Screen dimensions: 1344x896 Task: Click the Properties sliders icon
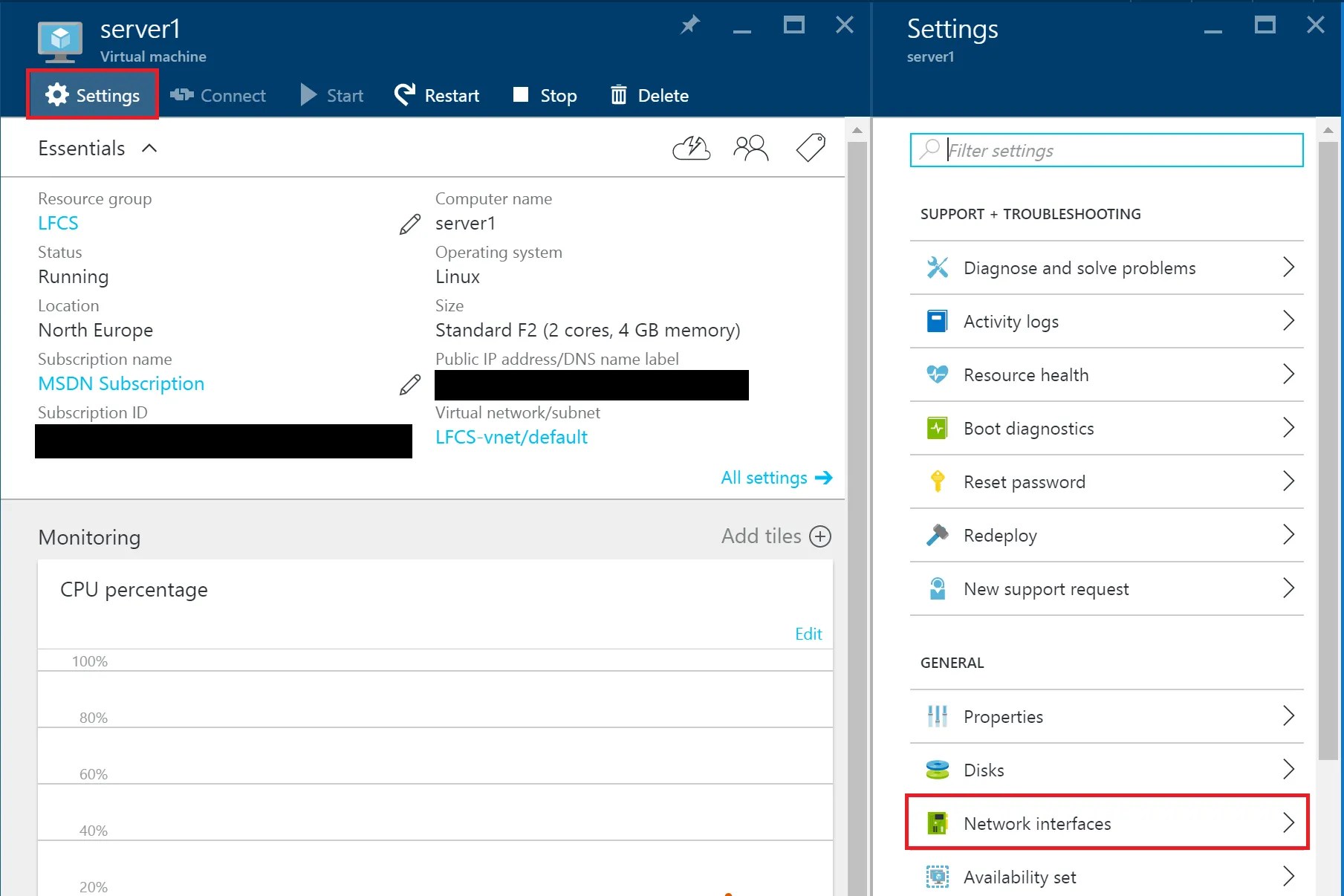tap(938, 716)
